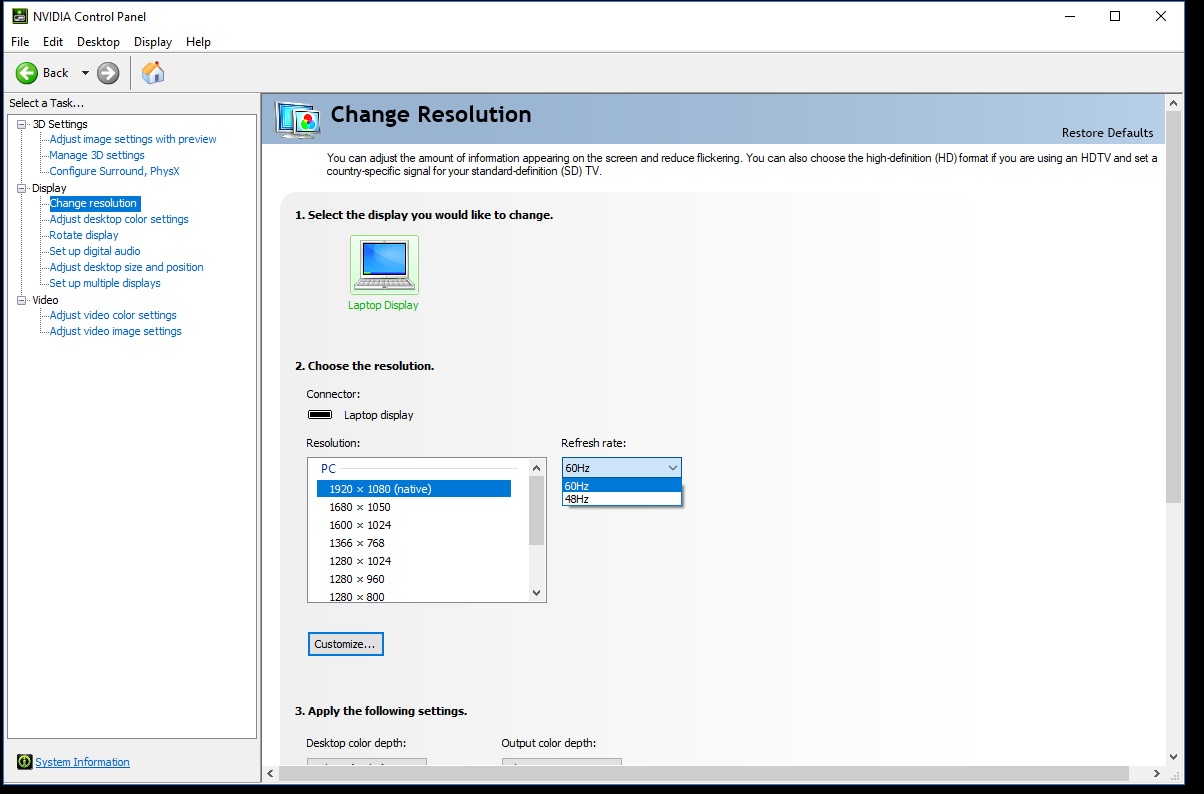Choose 60Hz in the refresh rate list

(x=621, y=486)
